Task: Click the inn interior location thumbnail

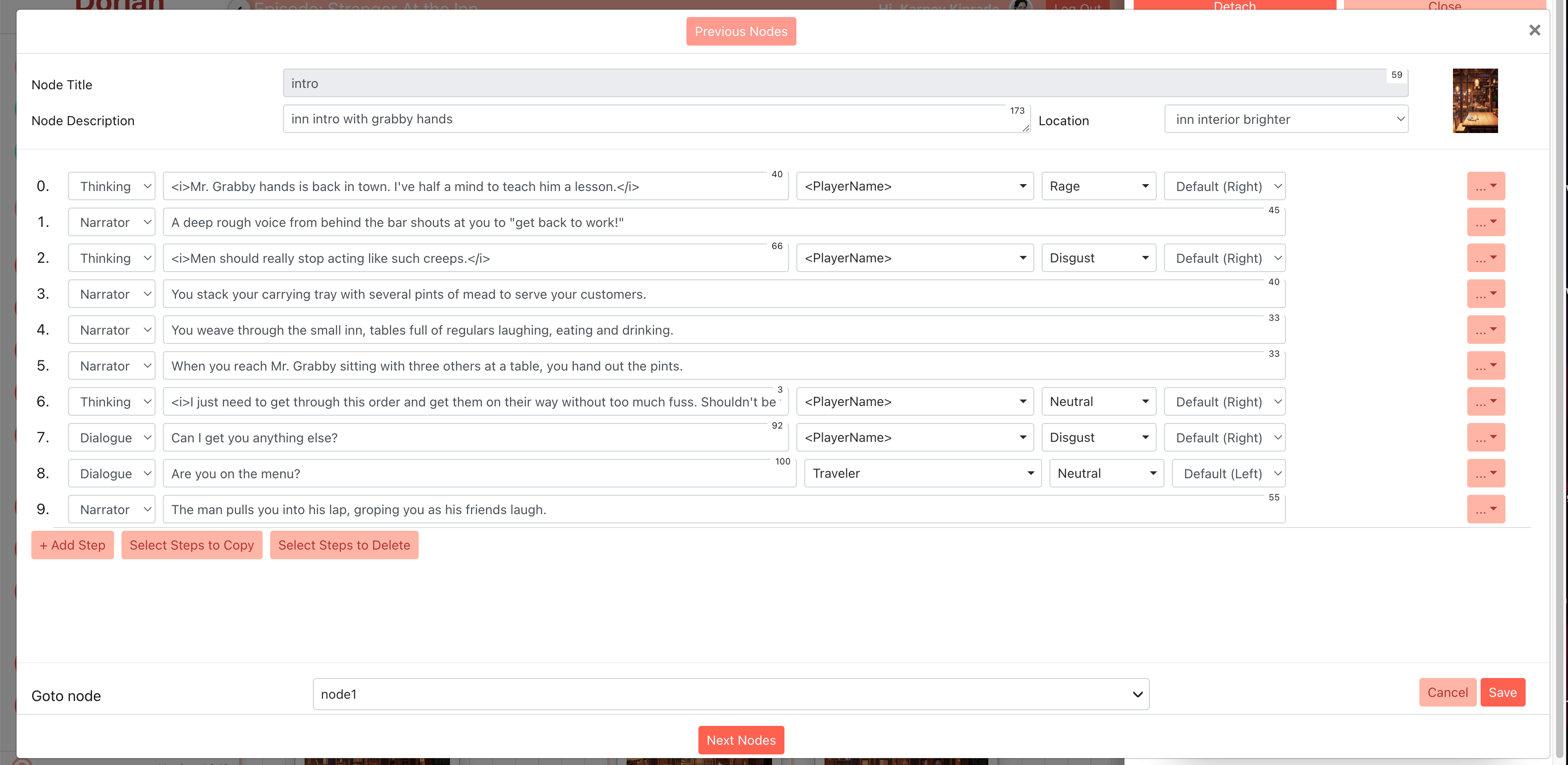Action: click(x=1474, y=101)
